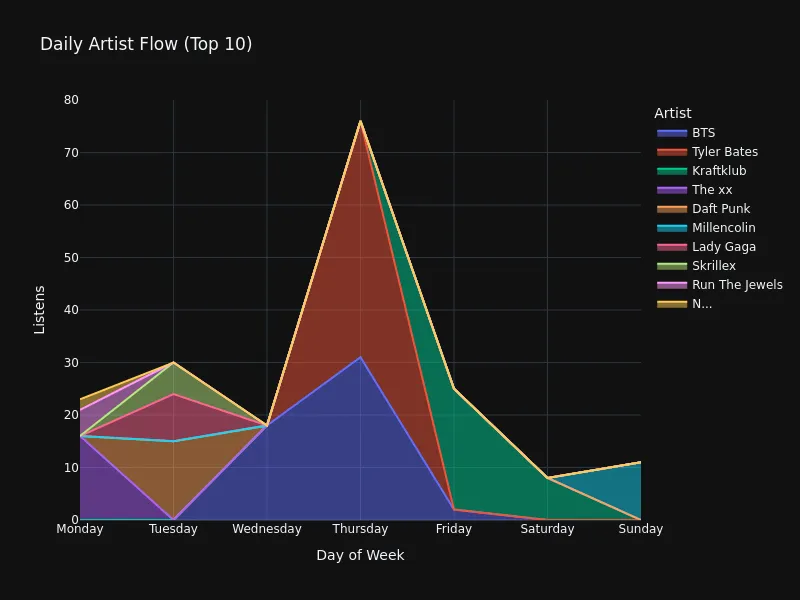The width and height of the screenshot is (800, 600).
Task: Hide Lady Gaga series via legend
Action: click(707, 246)
